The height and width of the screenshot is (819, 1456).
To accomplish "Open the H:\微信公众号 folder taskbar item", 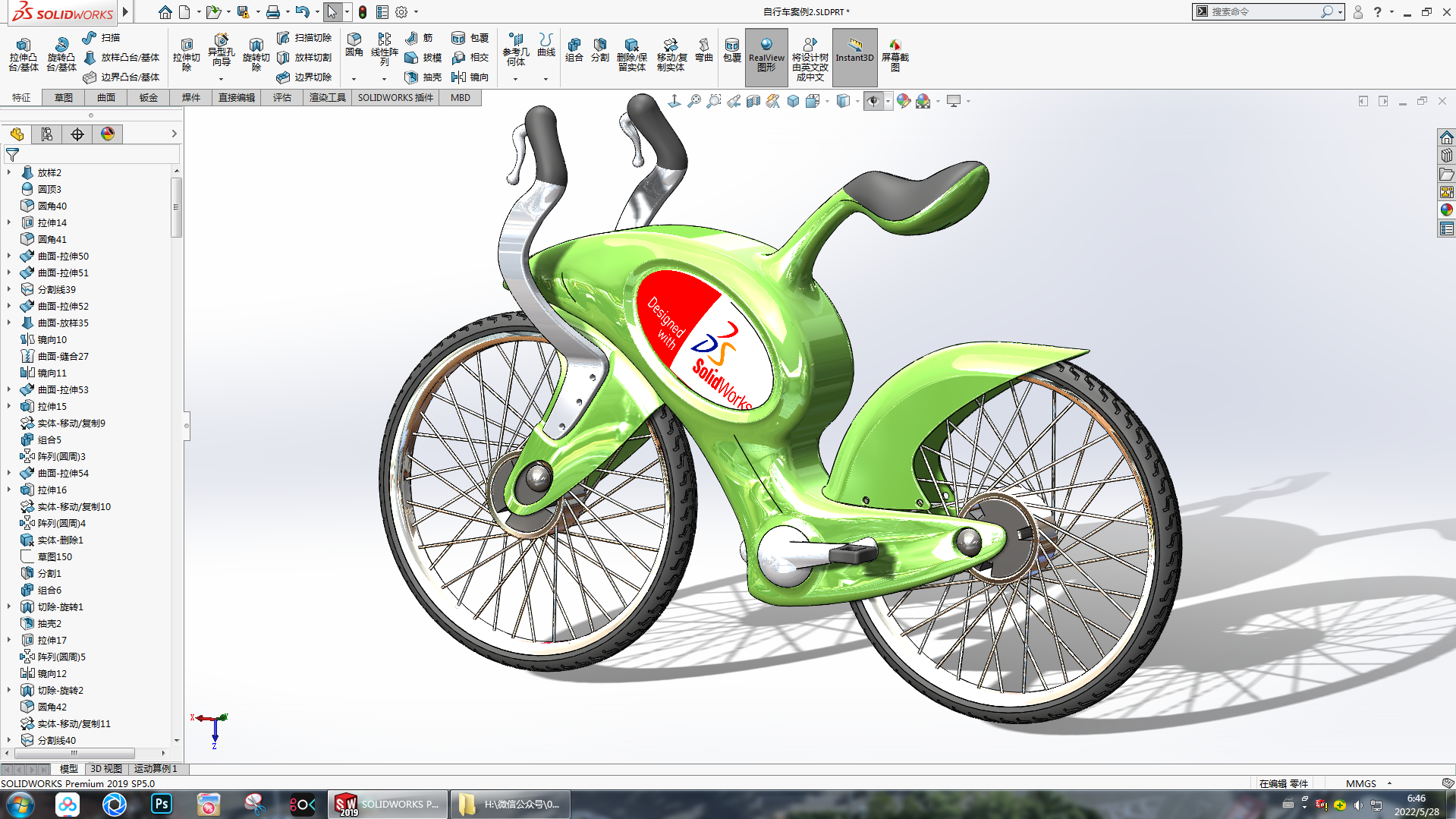I will pos(511,804).
